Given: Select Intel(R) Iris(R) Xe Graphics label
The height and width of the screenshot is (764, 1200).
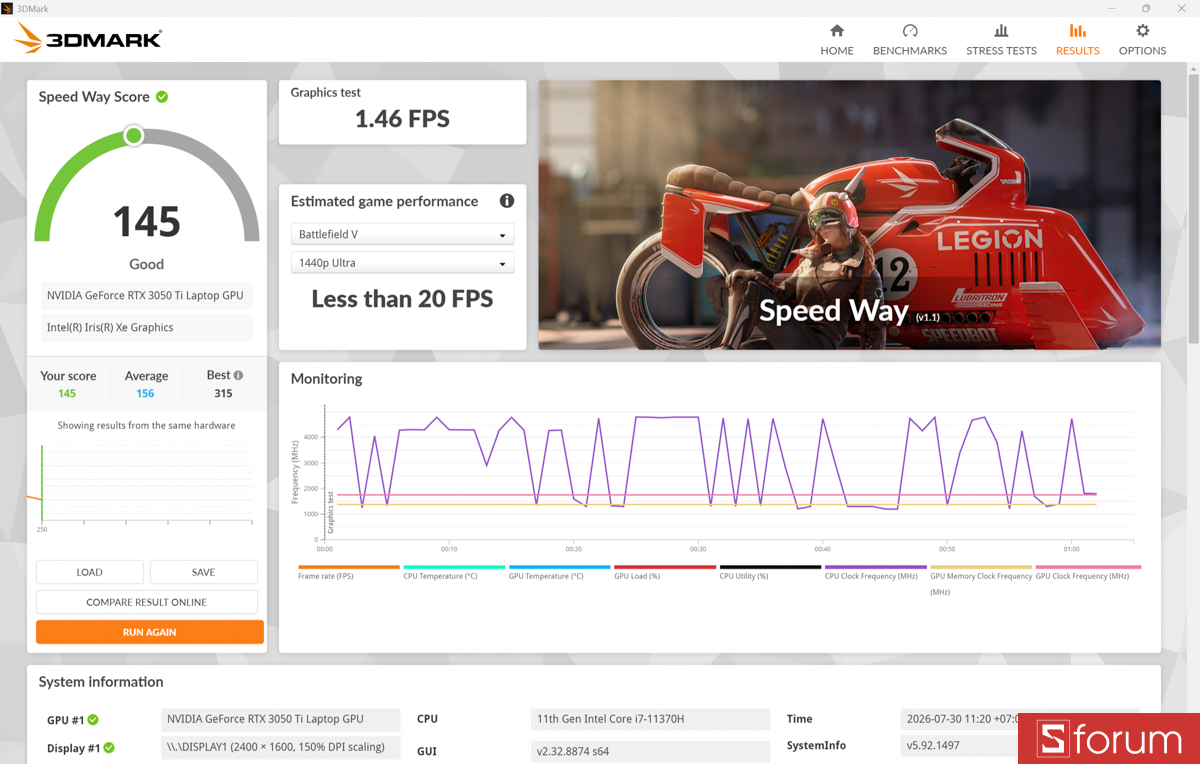Looking at the screenshot, I should (146, 327).
